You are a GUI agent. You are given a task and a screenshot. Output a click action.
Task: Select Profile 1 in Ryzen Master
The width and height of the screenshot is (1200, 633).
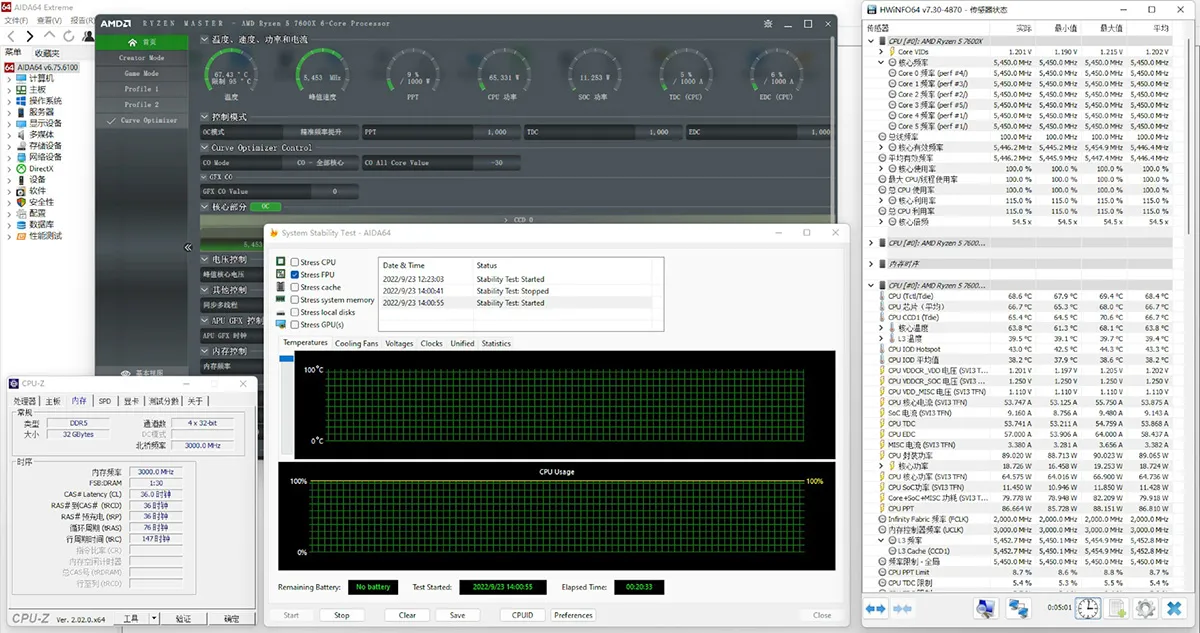142,89
